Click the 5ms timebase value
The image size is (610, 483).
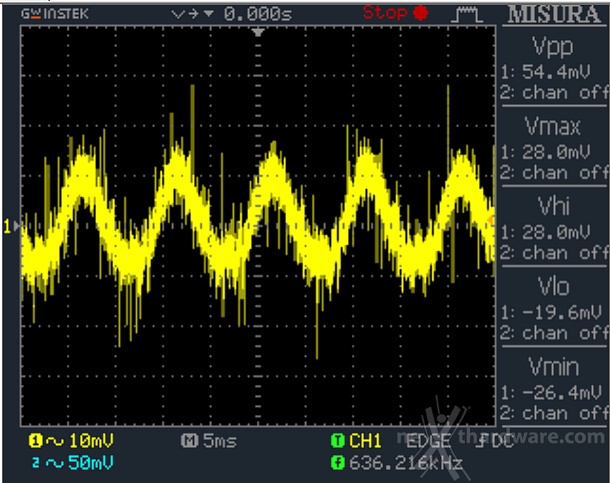pos(220,441)
